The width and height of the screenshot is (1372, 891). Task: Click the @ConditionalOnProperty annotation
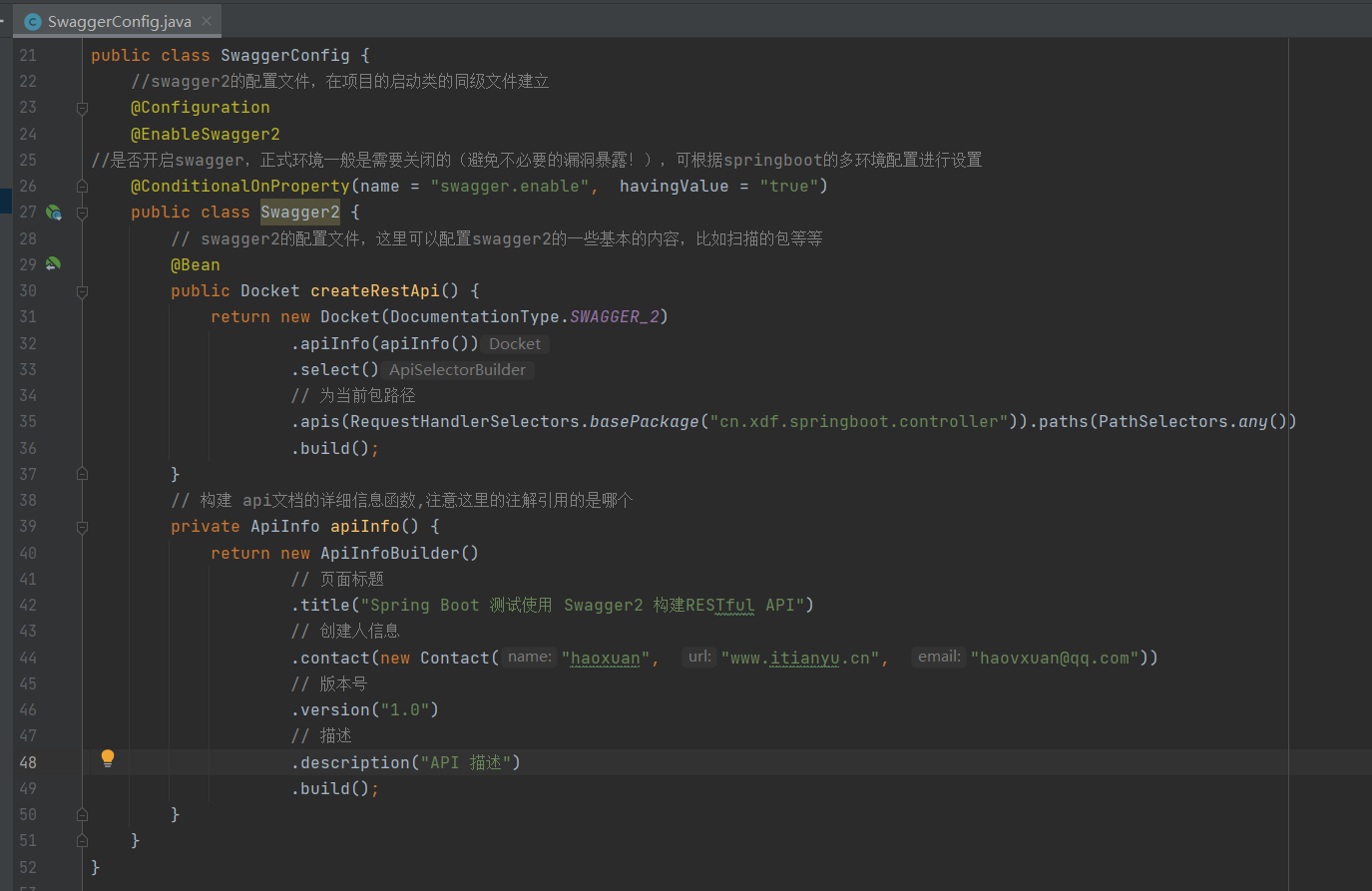[239, 187]
